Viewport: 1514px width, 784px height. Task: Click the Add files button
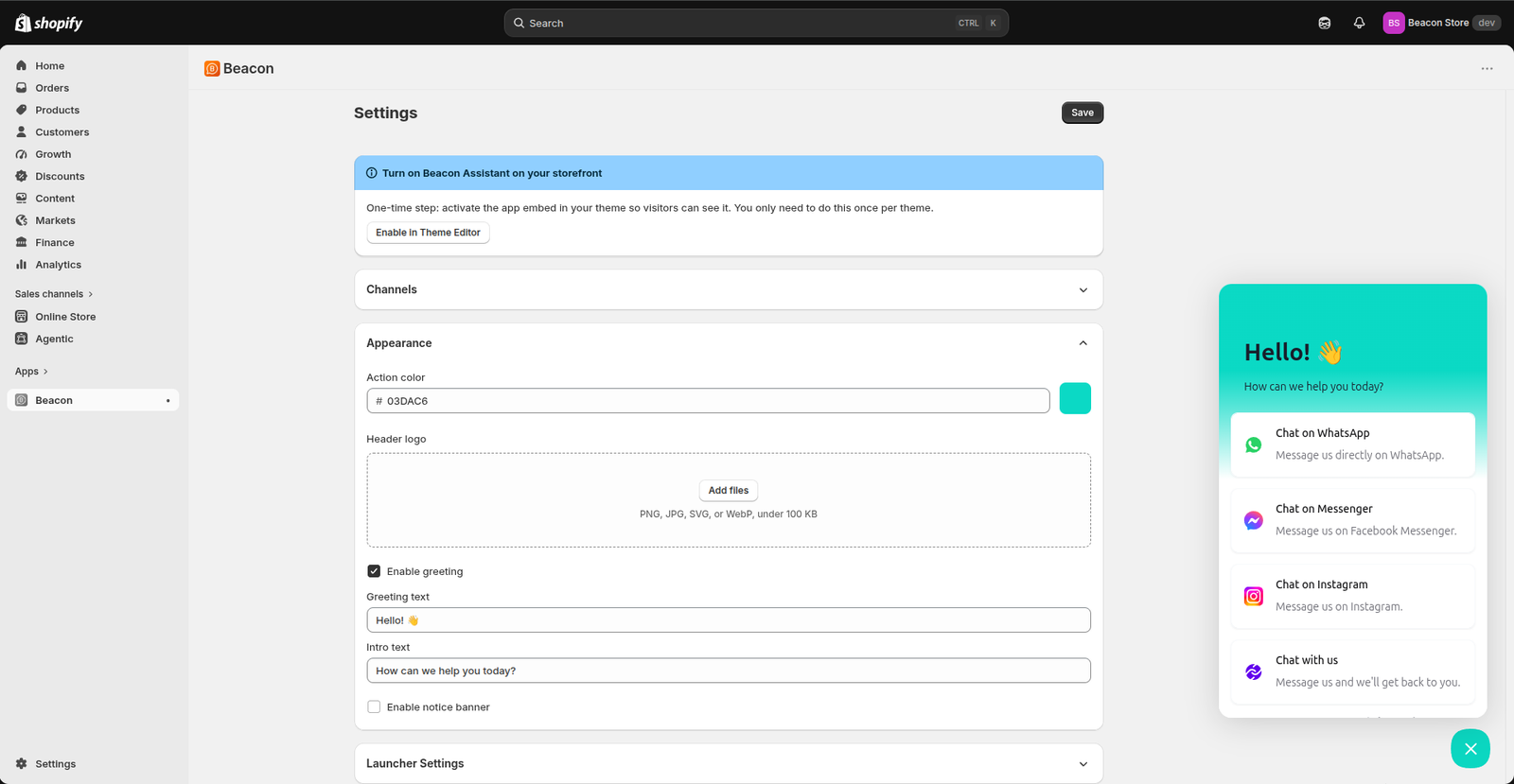coord(729,490)
